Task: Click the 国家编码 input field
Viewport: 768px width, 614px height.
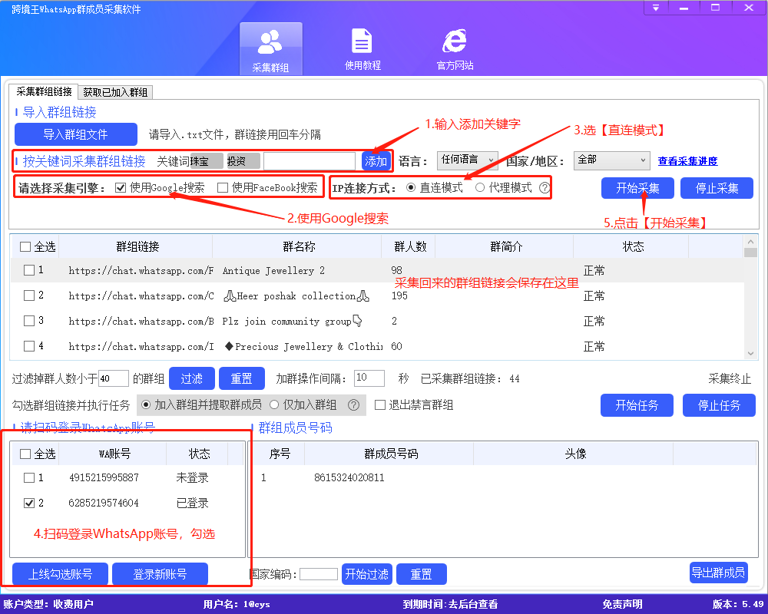Action: tap(318, 574)
